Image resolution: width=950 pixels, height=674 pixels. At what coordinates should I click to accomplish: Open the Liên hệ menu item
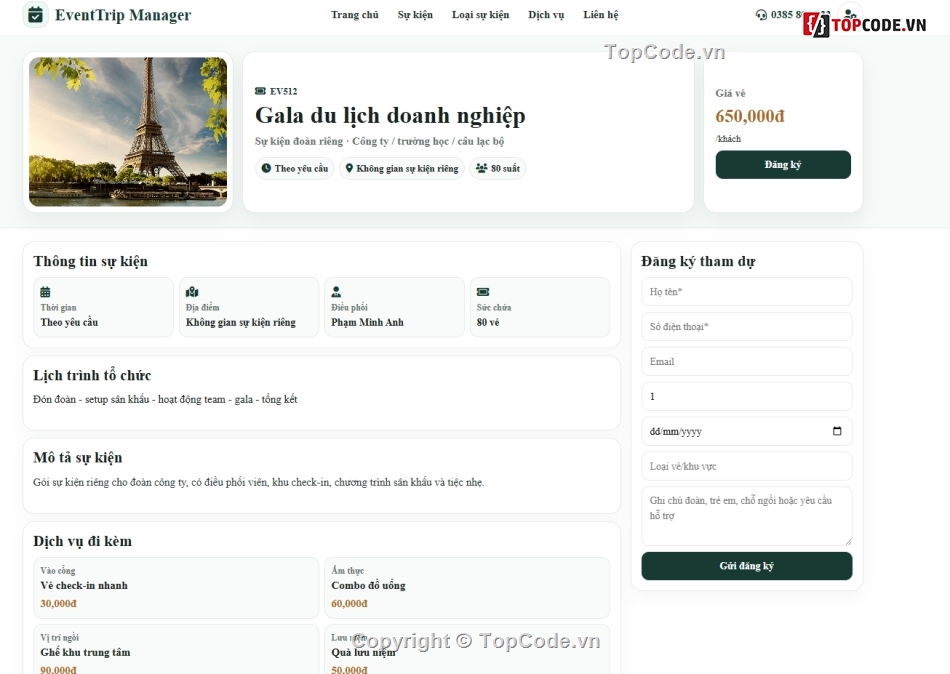point(600,15)
